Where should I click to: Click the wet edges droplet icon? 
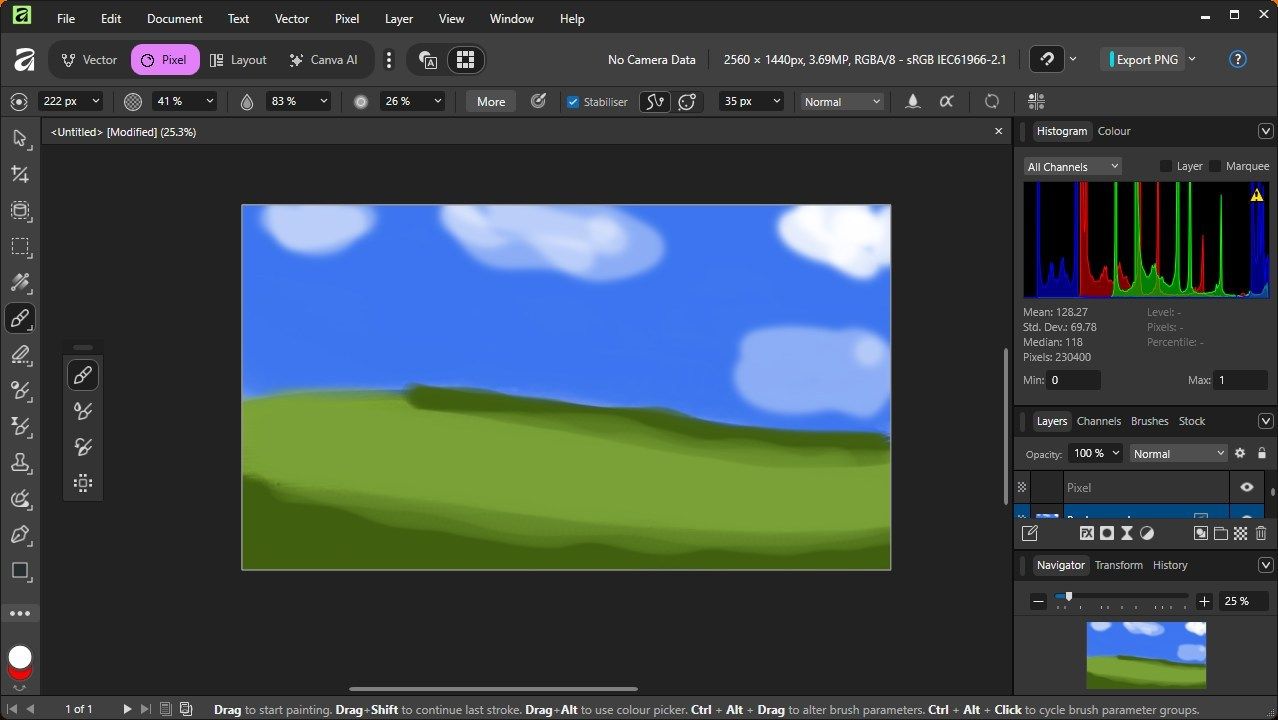913,101
